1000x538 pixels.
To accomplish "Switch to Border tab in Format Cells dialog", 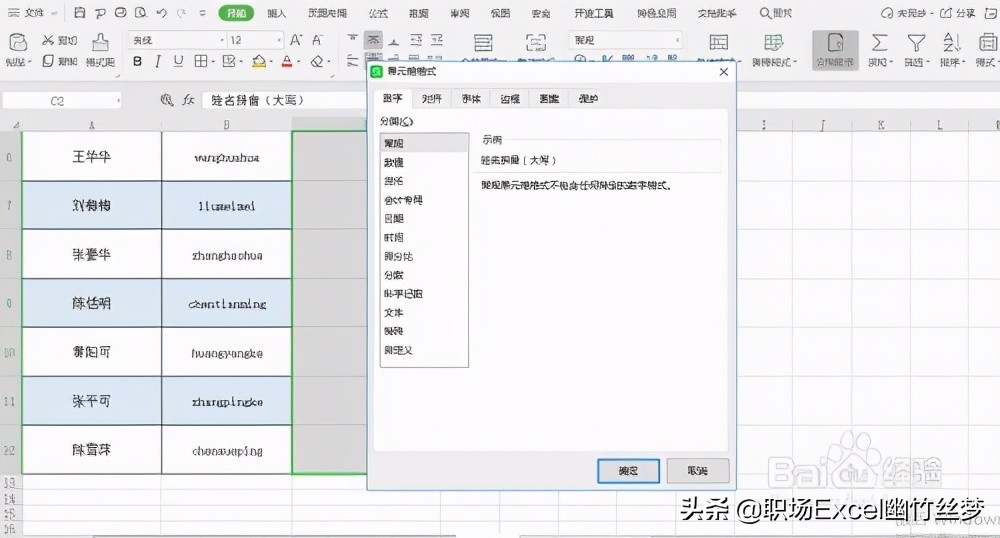I will 510,98.
